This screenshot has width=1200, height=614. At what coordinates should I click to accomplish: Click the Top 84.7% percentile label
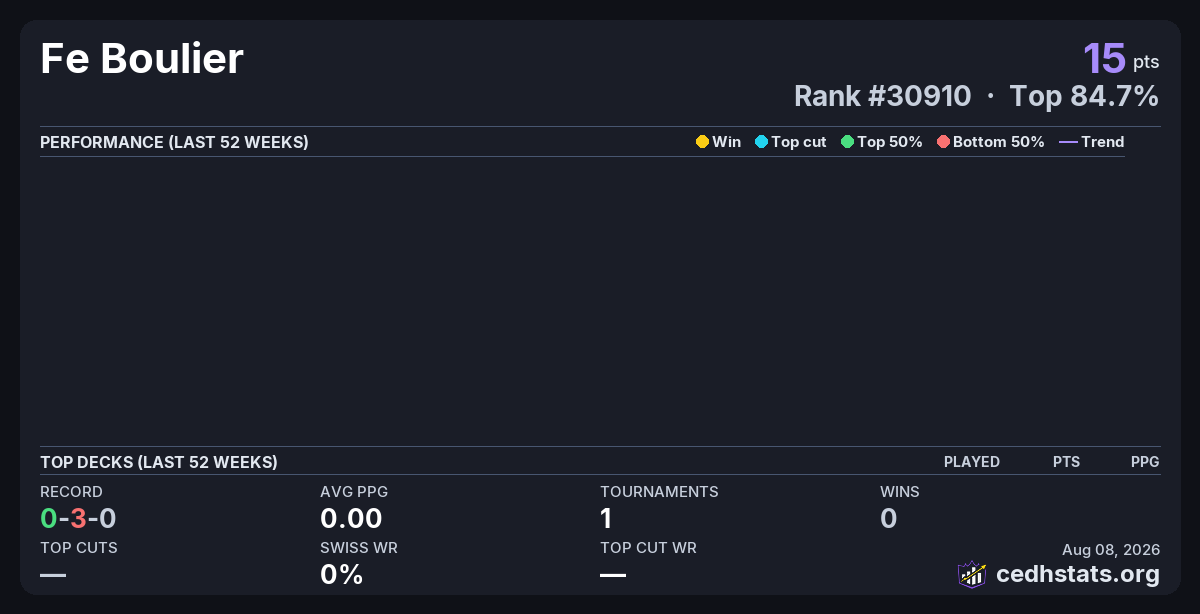click(1084, 96)
